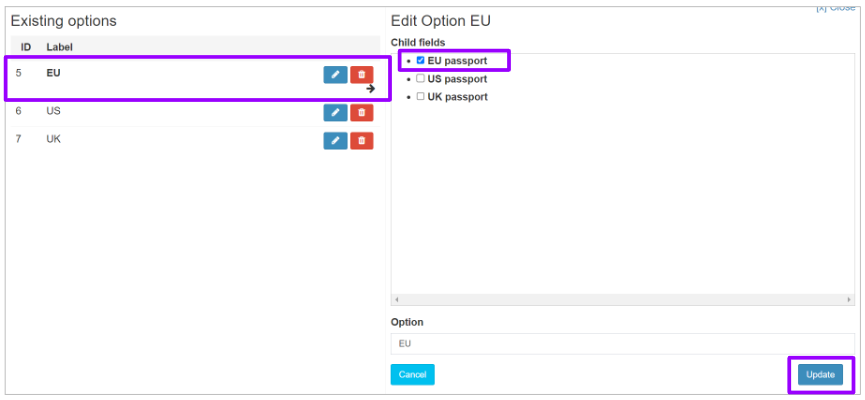Viewport: 865px width, 400px height.
Task: Check the UK passport checkbox
Action: click(x=420, y=97)
